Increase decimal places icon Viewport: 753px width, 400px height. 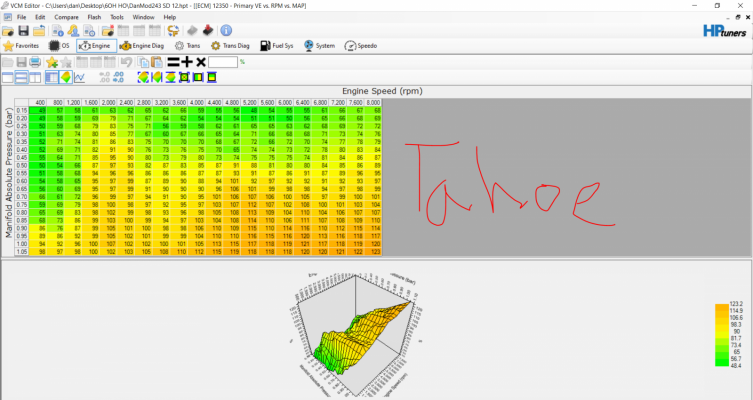[x=119, y=77]
